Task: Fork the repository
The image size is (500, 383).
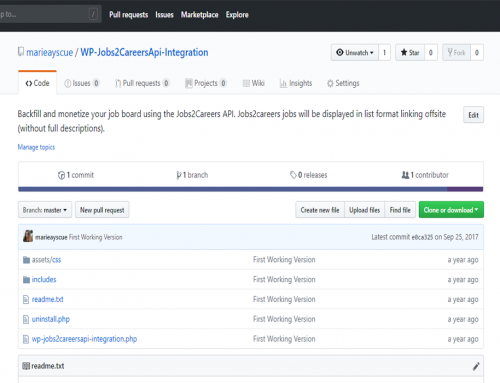Action: coord(456,53)
